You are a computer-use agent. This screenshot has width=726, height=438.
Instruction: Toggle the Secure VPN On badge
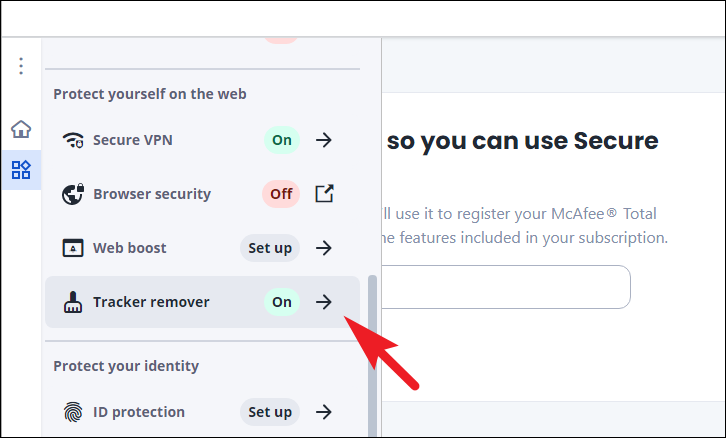click(282, 140)
